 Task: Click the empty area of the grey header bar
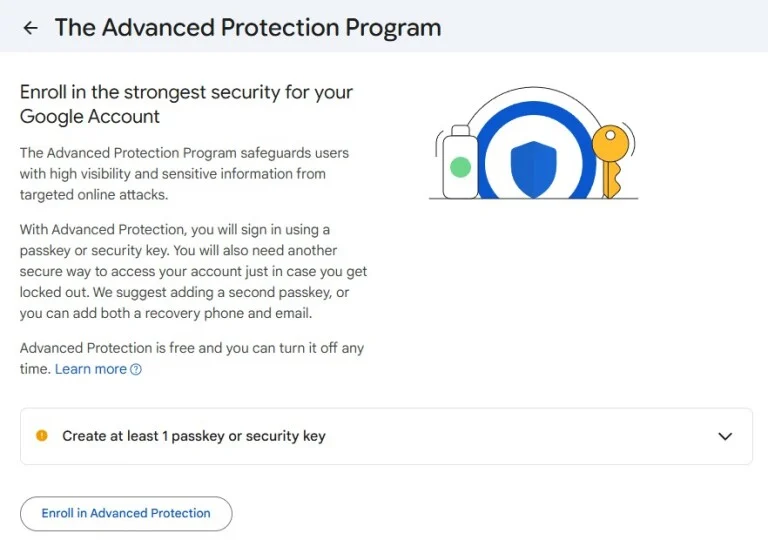600,27
